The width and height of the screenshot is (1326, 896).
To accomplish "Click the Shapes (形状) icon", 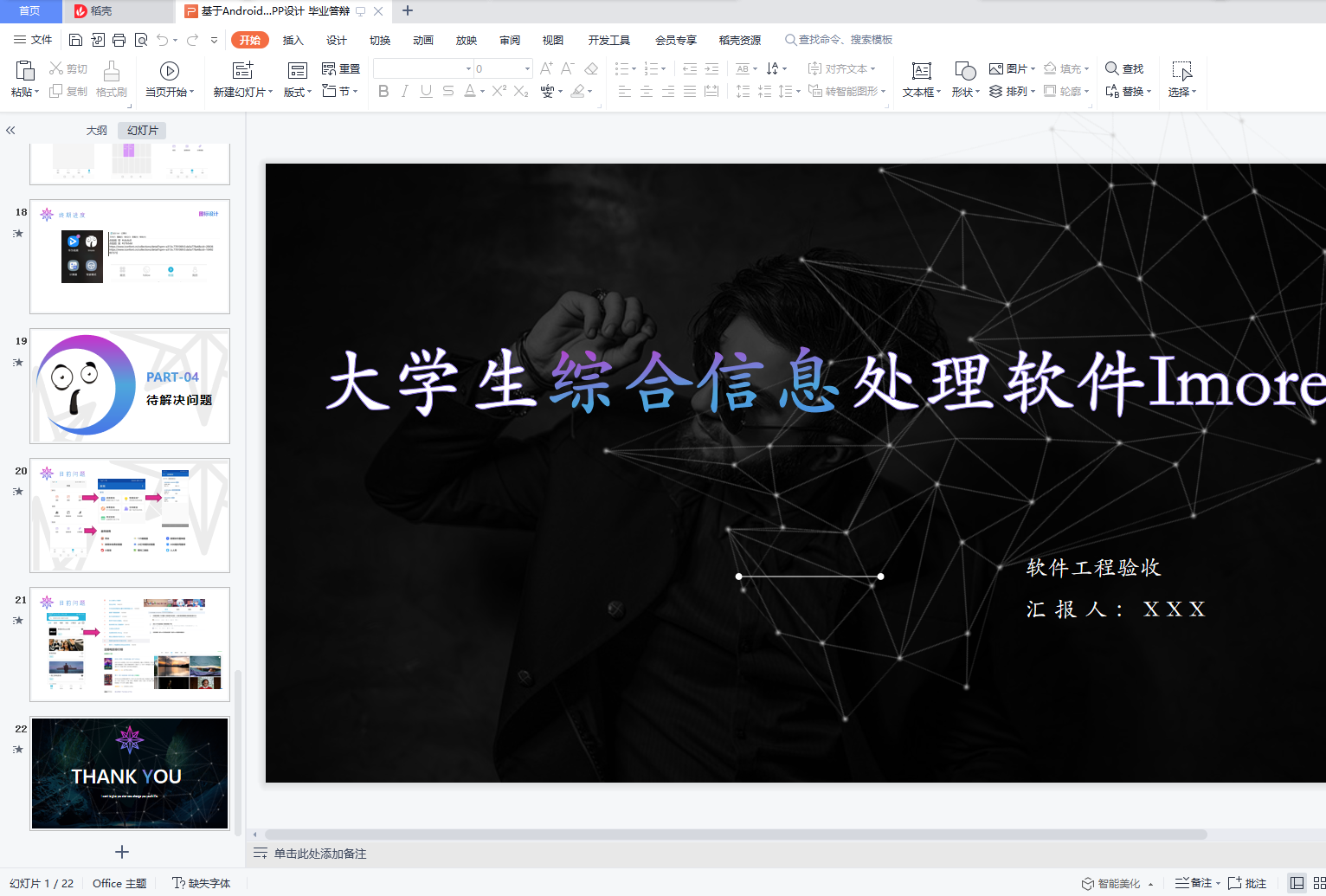I will pos(965,71).
